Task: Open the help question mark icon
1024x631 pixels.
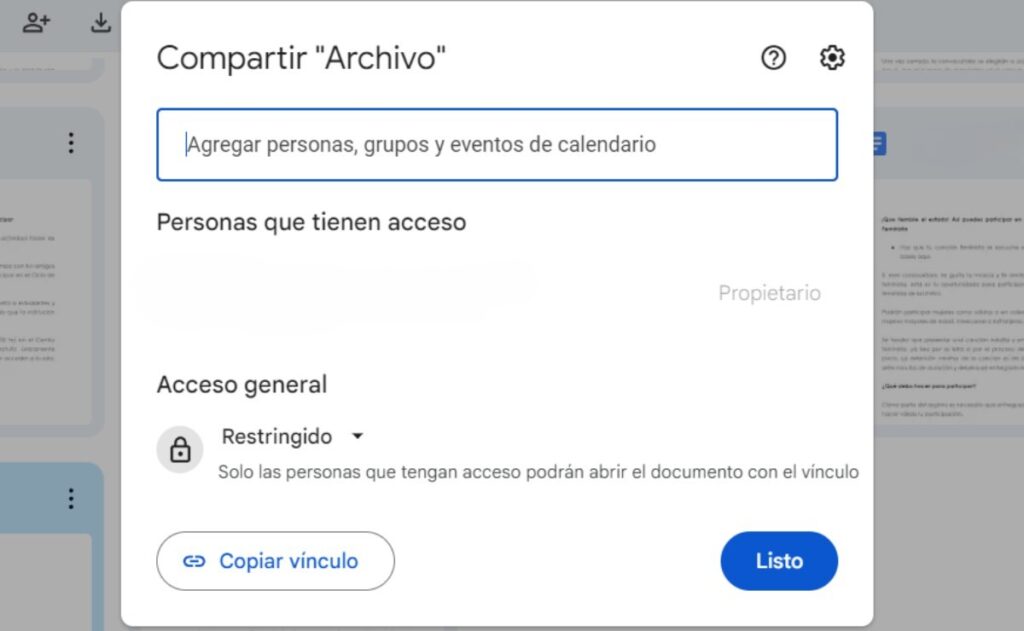Action: [773, 57]
